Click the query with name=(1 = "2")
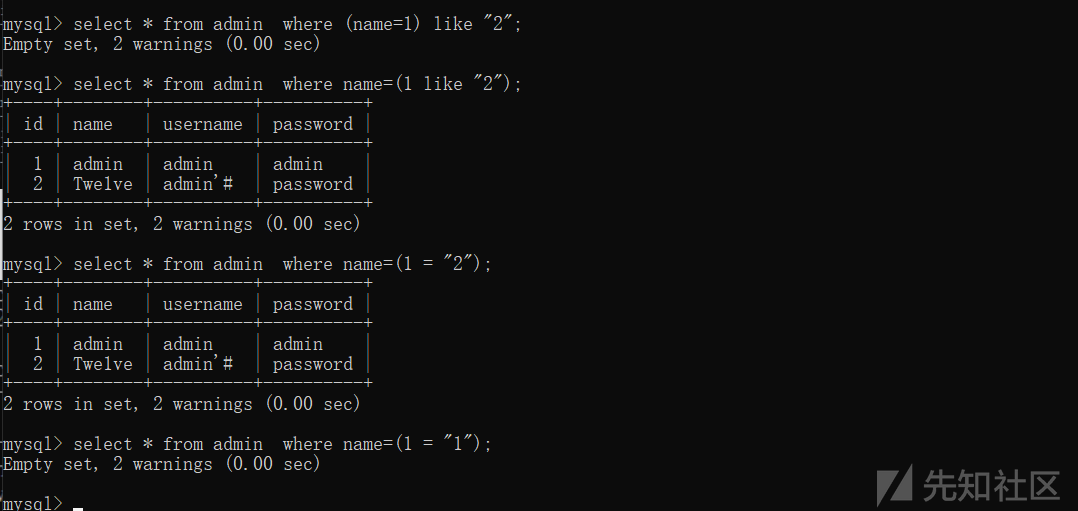The width and height of the screenshot is (1078, 511). pyautogui.click(x=283, y=265)
